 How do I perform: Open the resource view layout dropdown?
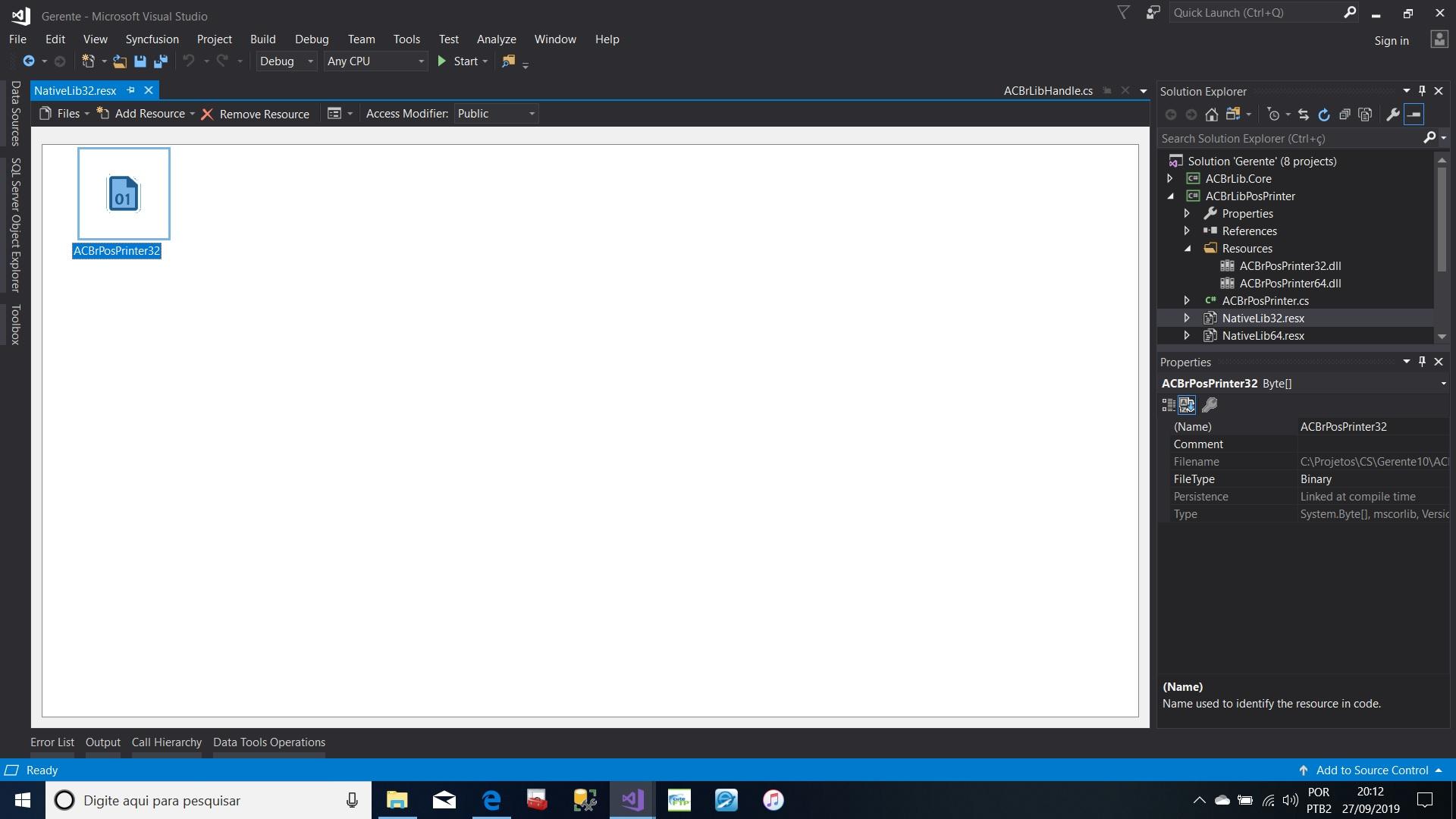pos(340,114)
